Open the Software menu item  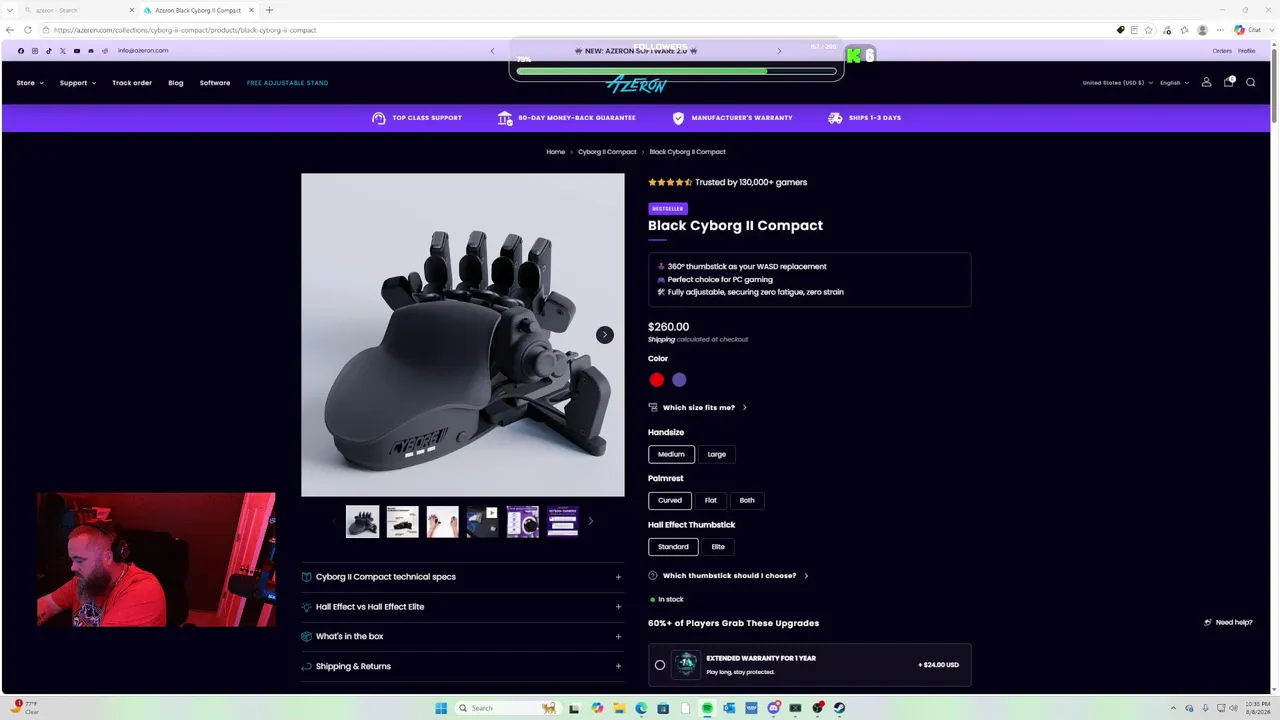click(x=215, y=83)
